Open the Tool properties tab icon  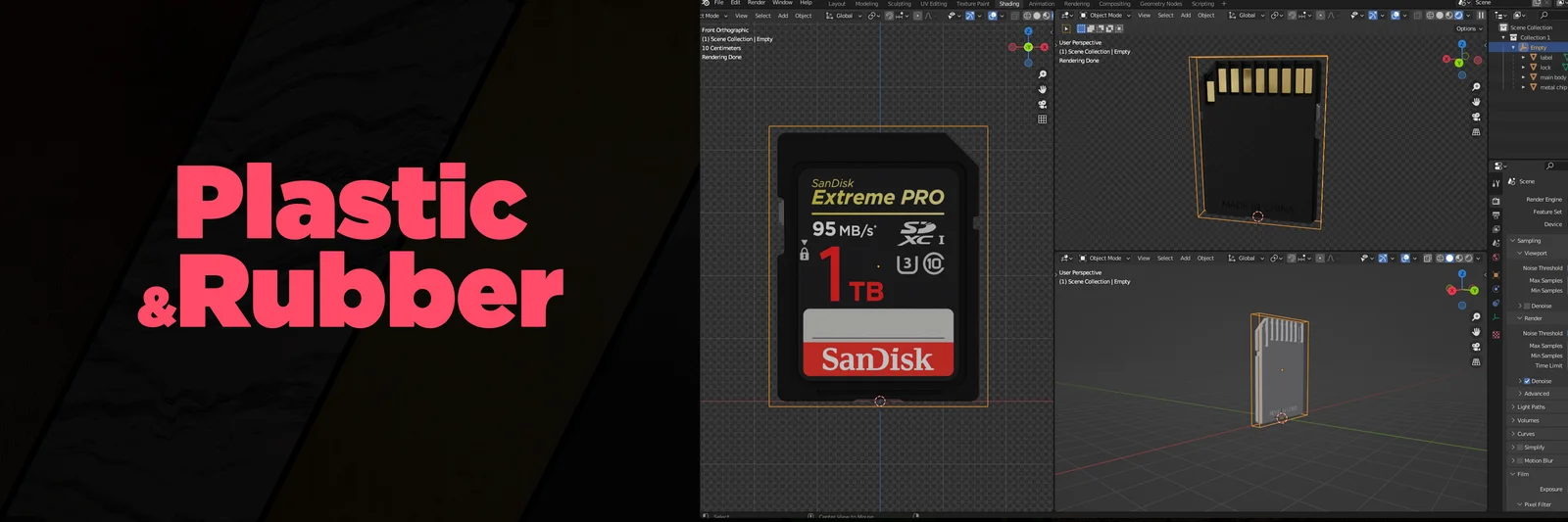[1496, 183]
